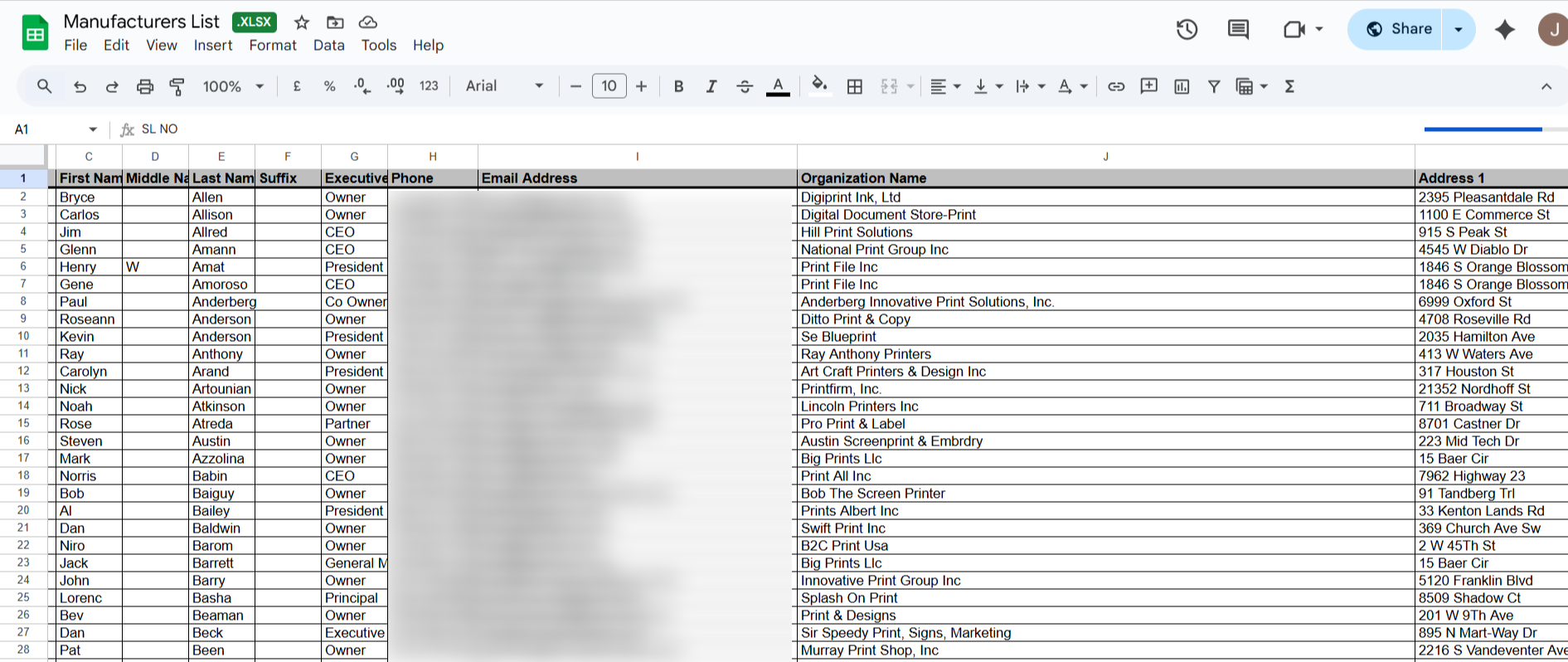The height and width of the screenshot is (662, 1568).
Task: Increase font size with plus button
Action: (641, 86)
